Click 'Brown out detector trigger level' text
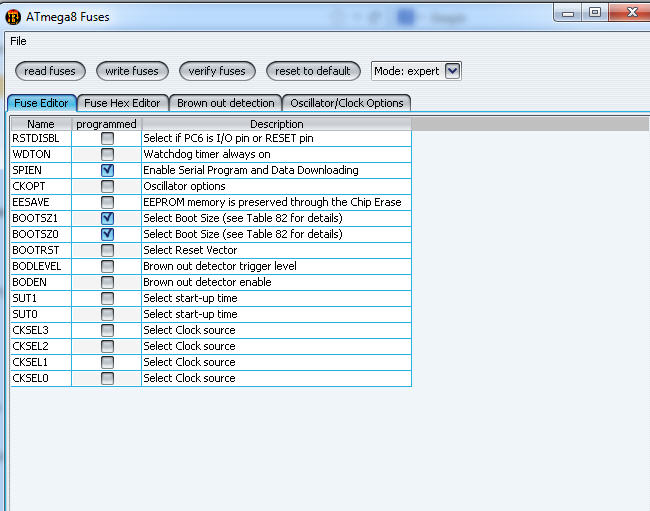 220,266
